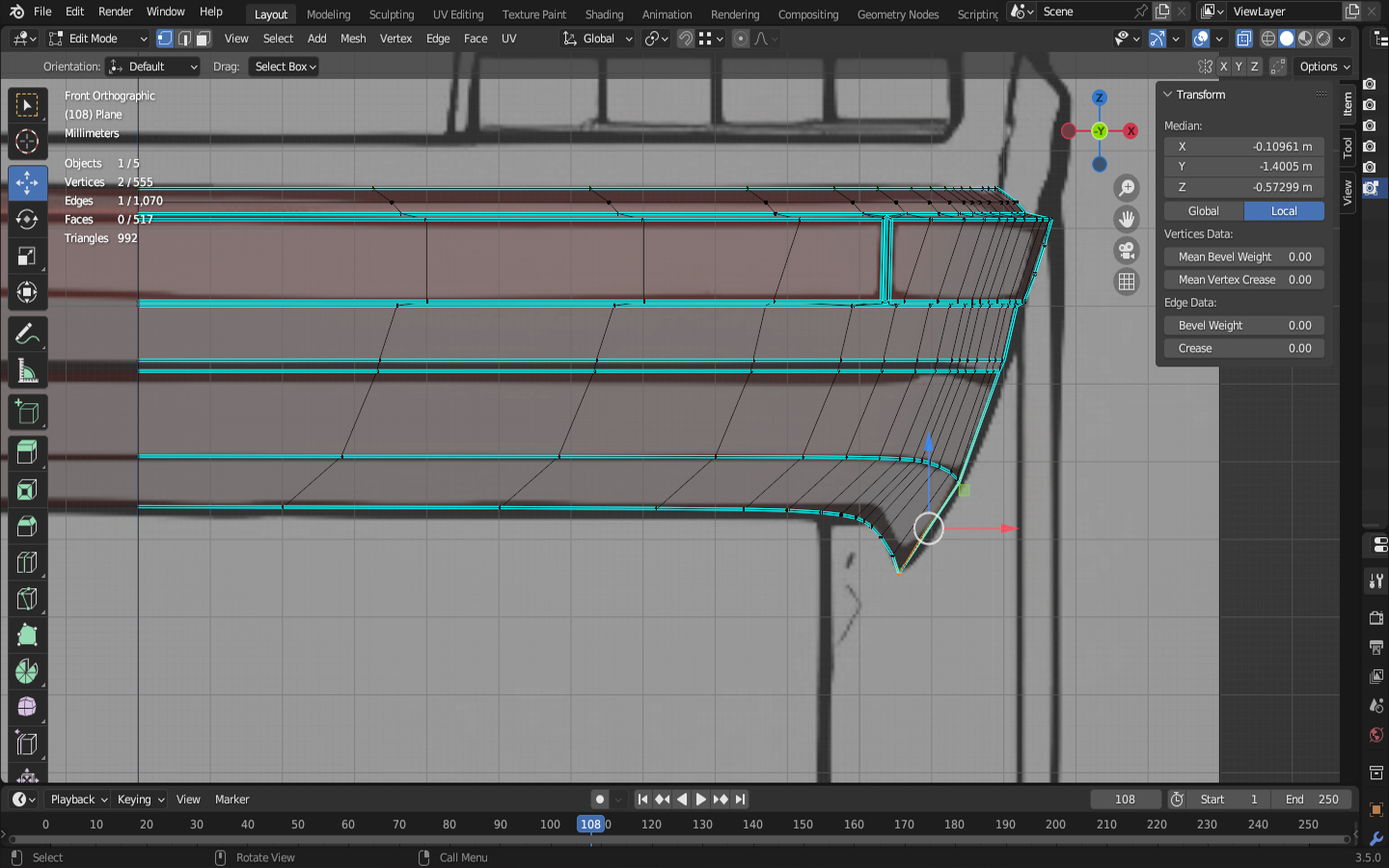Image resolution: width=1389 pixels, height=868 pixels.
Task: Select the Inset Faces tool
Action: [27, 490]
